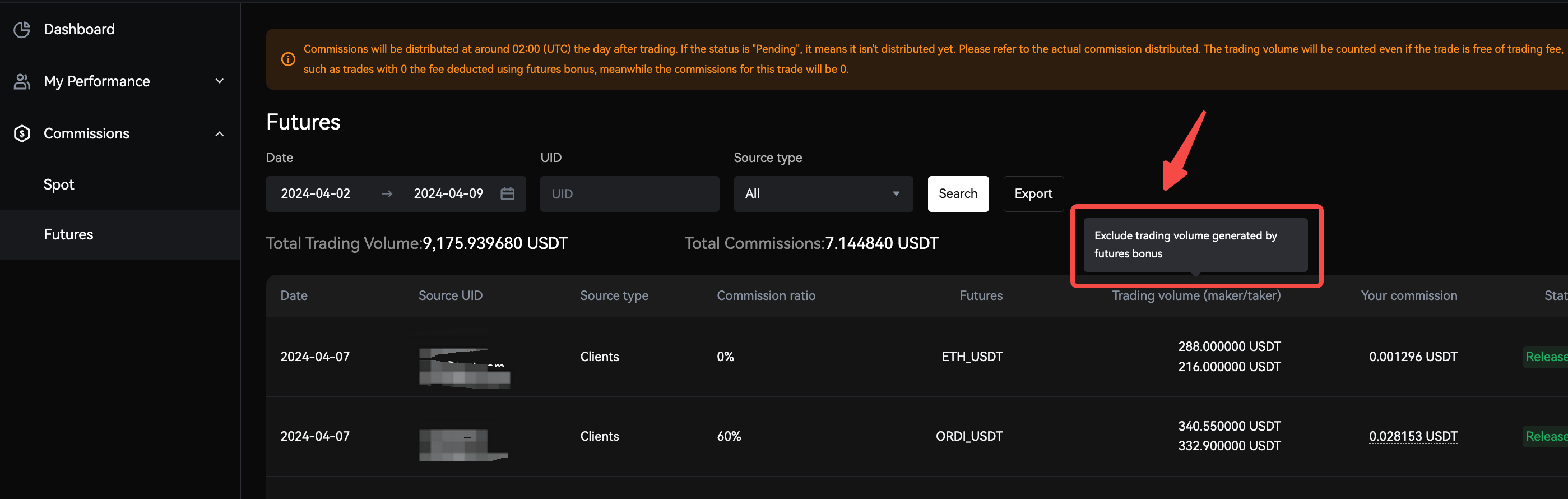1568x499 pixels.
Task: Click the Date column header
Action: click(x=294, y=295)
